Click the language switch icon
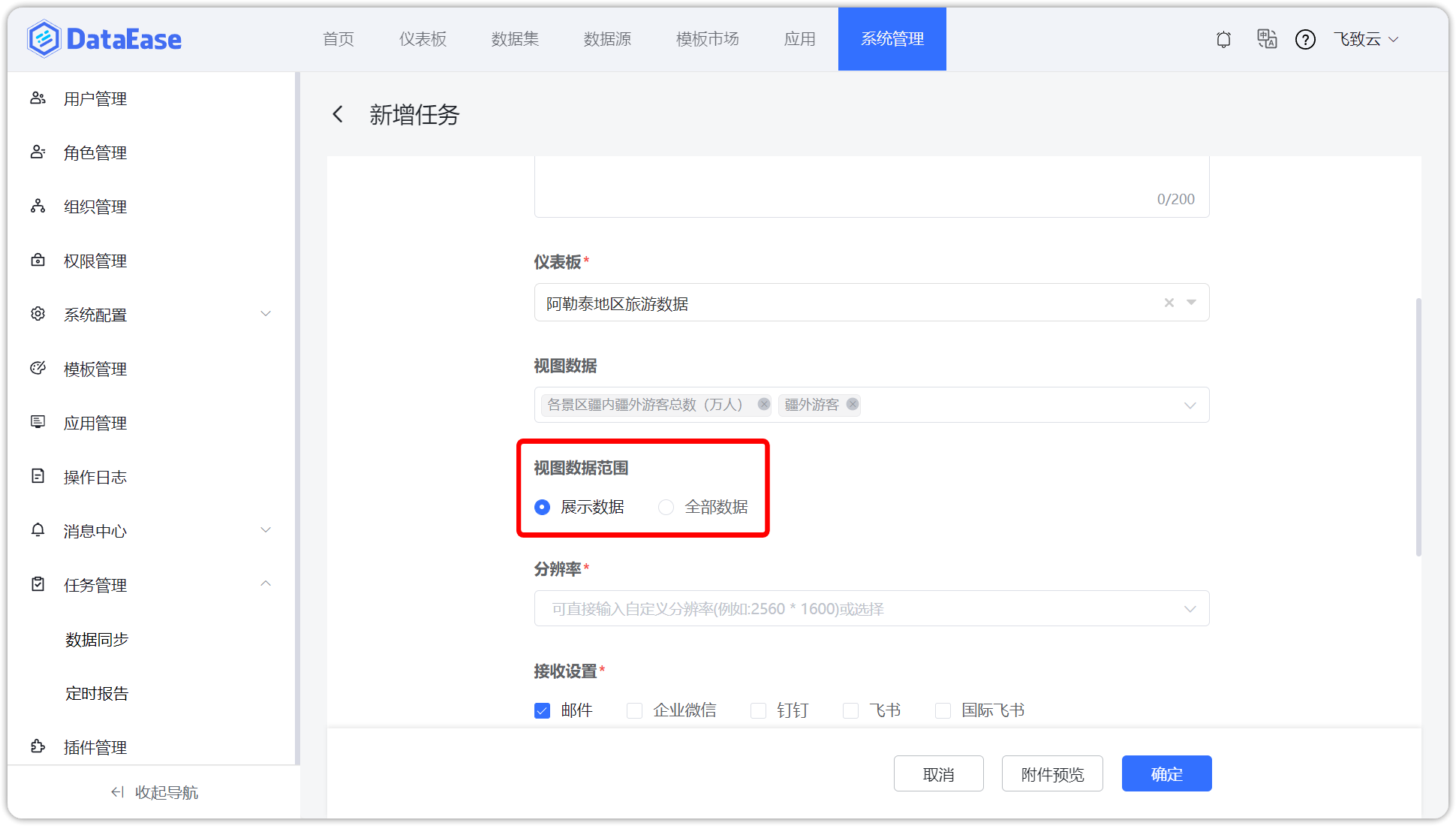 [1267, 39]
